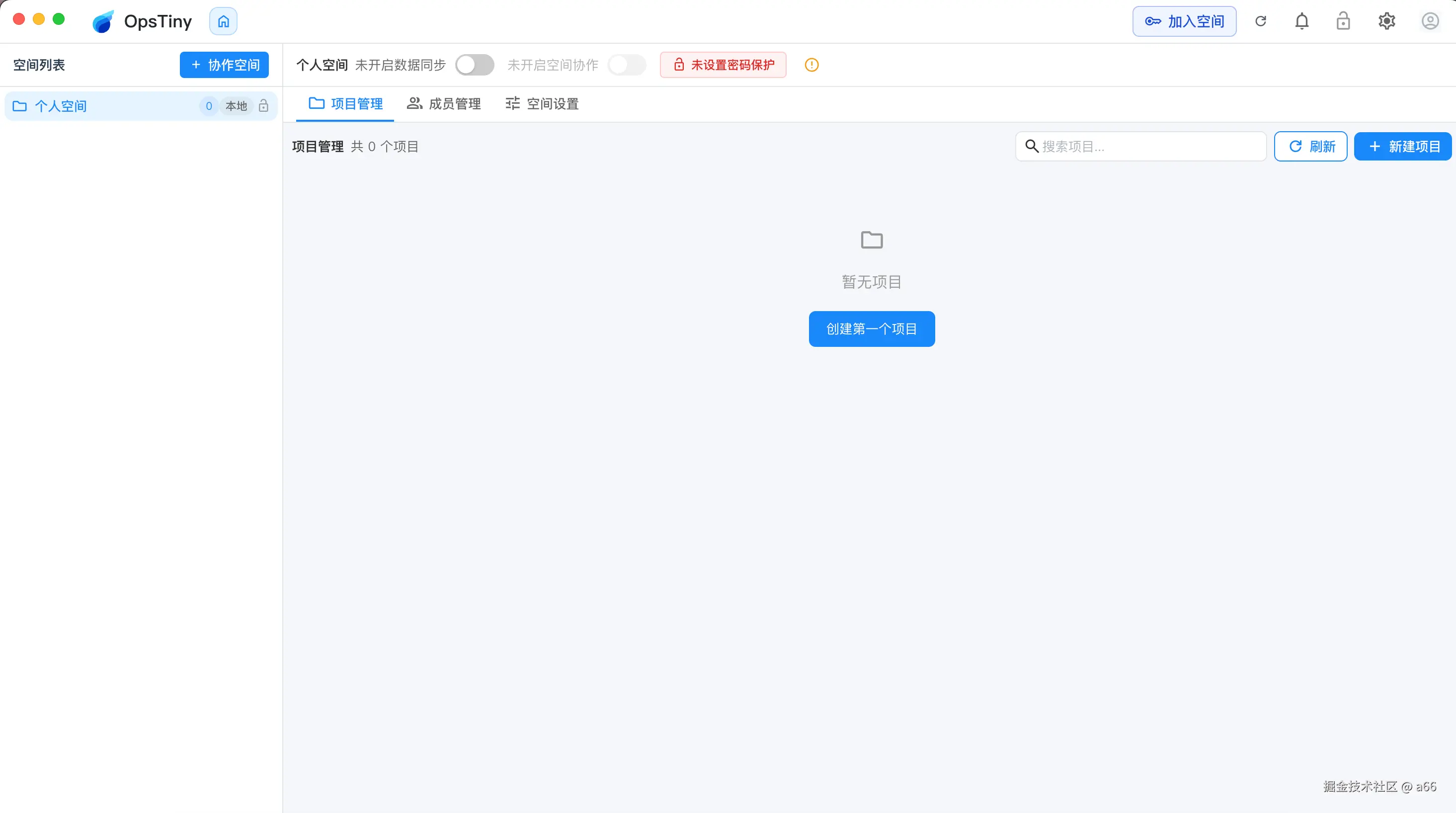The width and height of the screenshot is (1456, 813).
Task: Click the Home icon beside the OpsTiny logo
Action: (223, 21)
